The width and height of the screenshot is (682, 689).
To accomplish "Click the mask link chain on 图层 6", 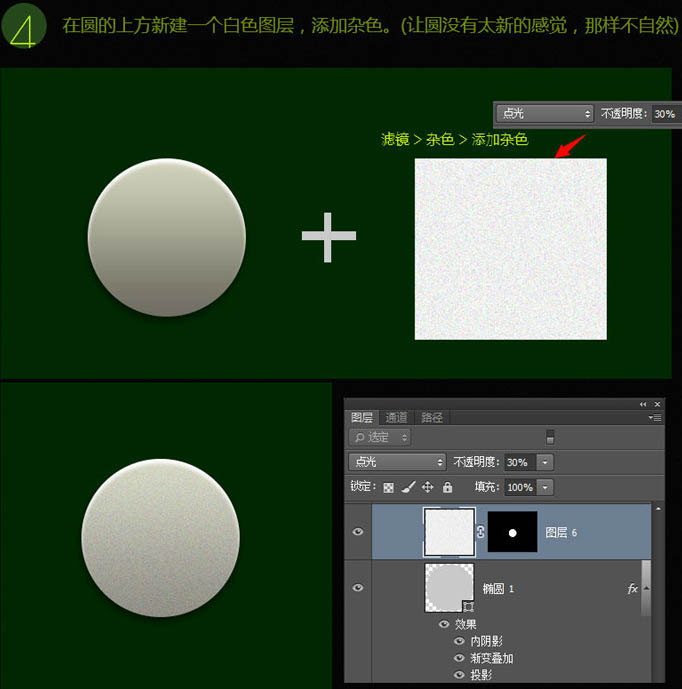I will pyautogui.click(x=480, y=533).
